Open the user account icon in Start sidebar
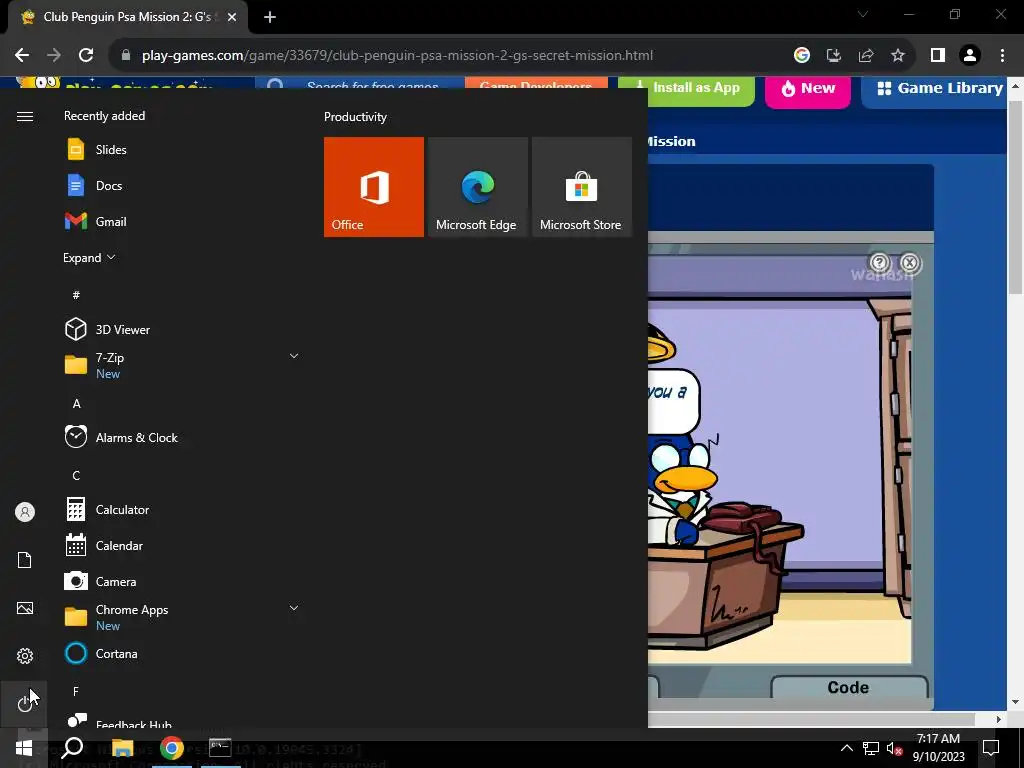Image resolution: width=1024 pixels, height=768 pixels. pyautogui.click(x=25, y=512)
